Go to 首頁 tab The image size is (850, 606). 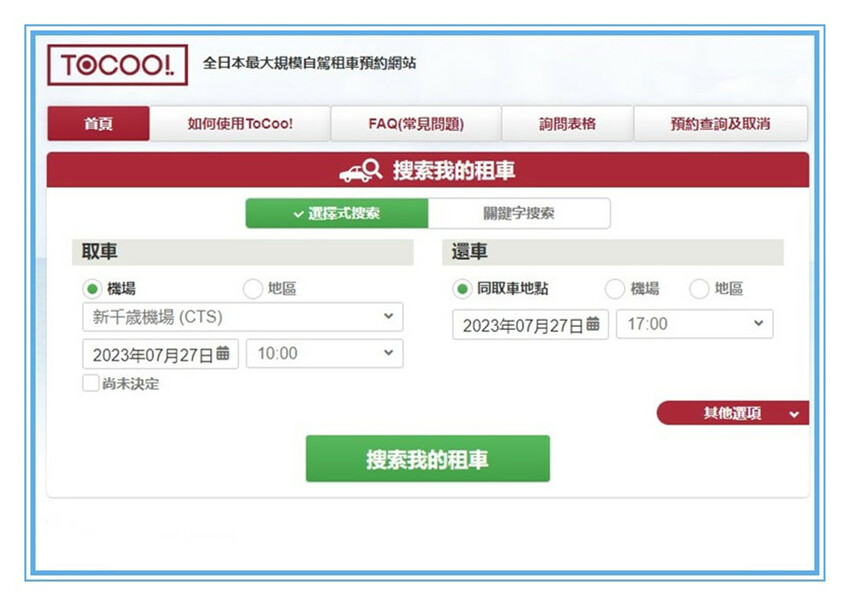(x=98, y=124)
